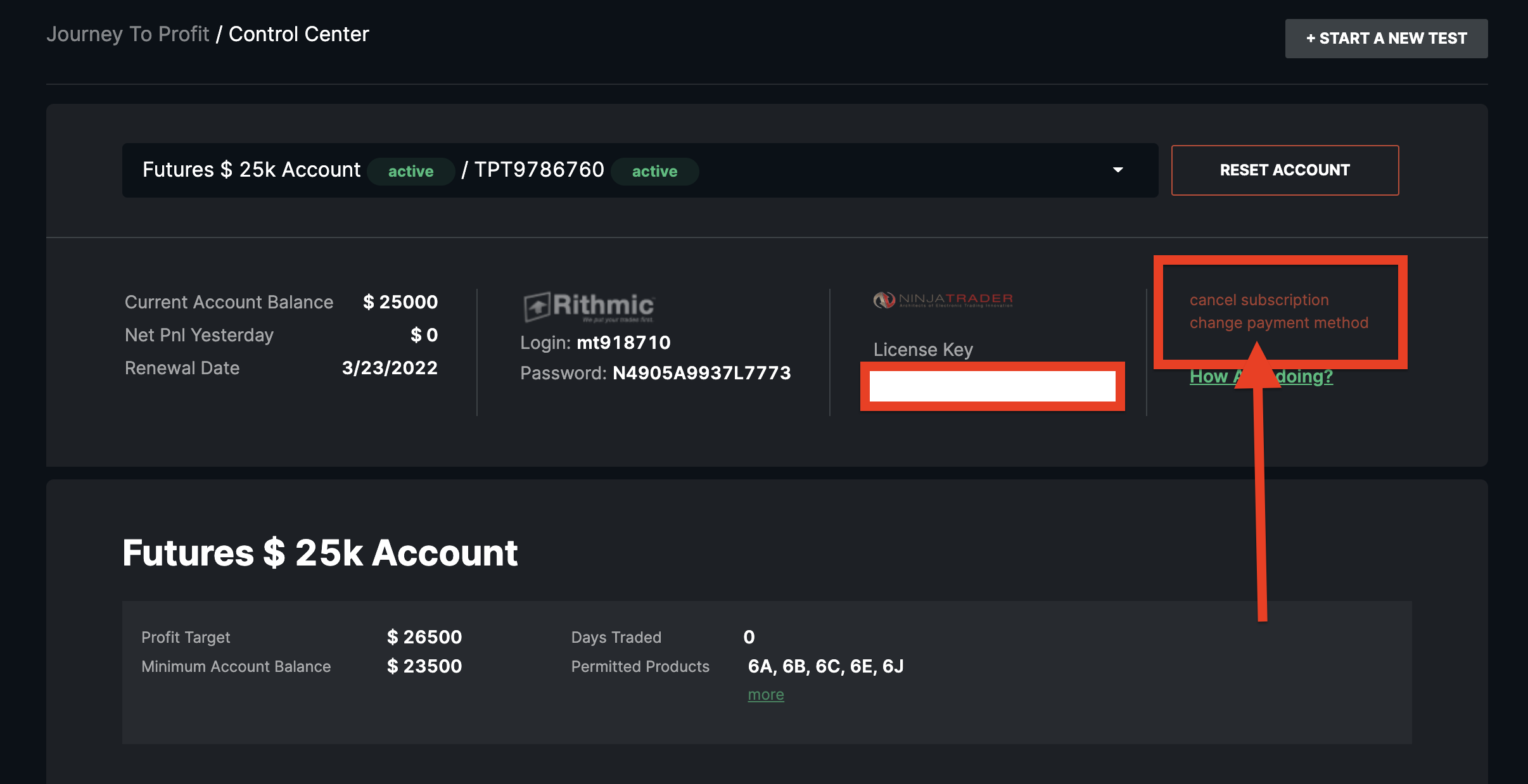Click the cancel subscription link
The image size is (1528, 784).
coord(1259,300)
